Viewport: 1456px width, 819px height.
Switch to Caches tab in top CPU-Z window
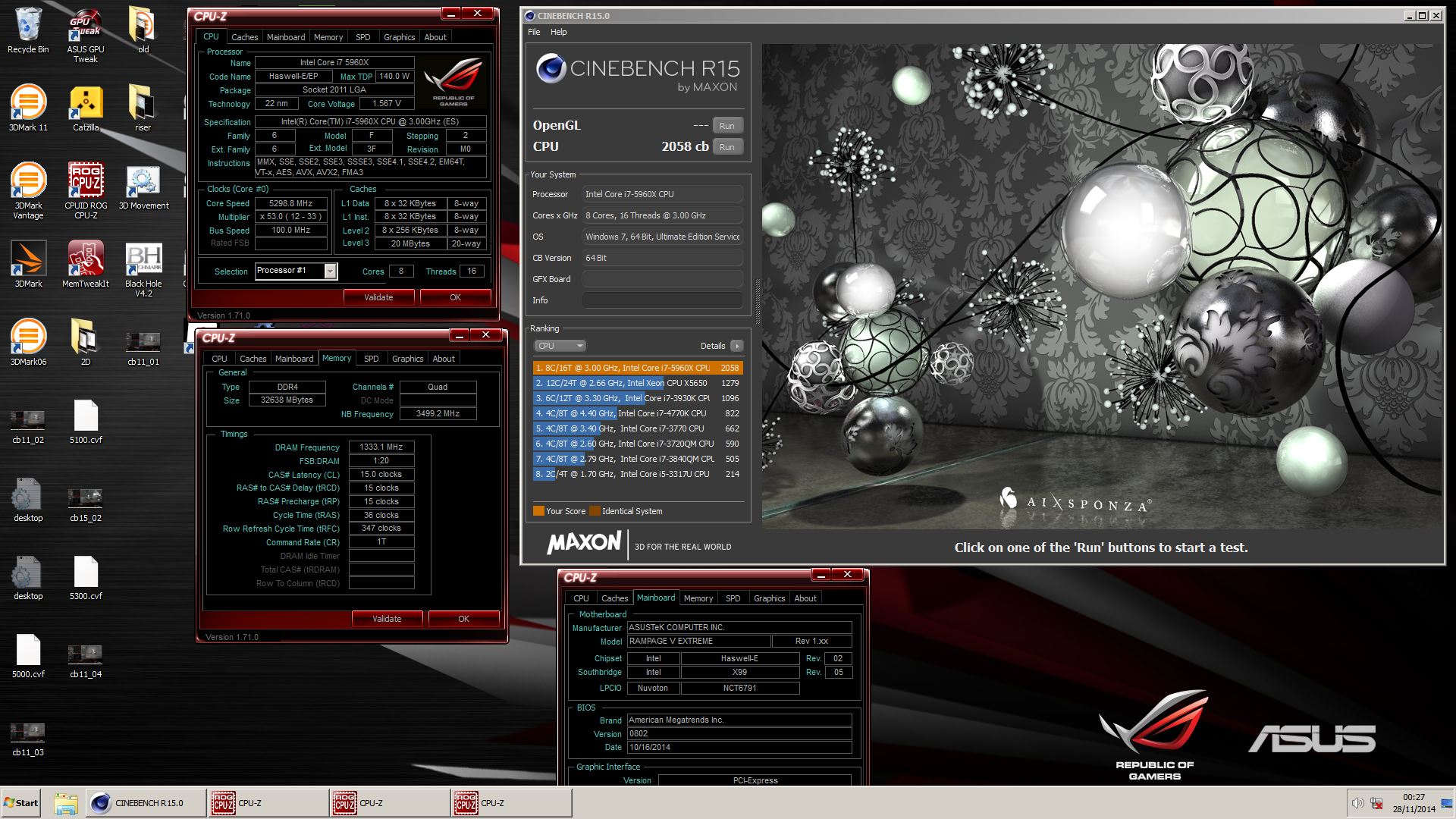[244, 37]
